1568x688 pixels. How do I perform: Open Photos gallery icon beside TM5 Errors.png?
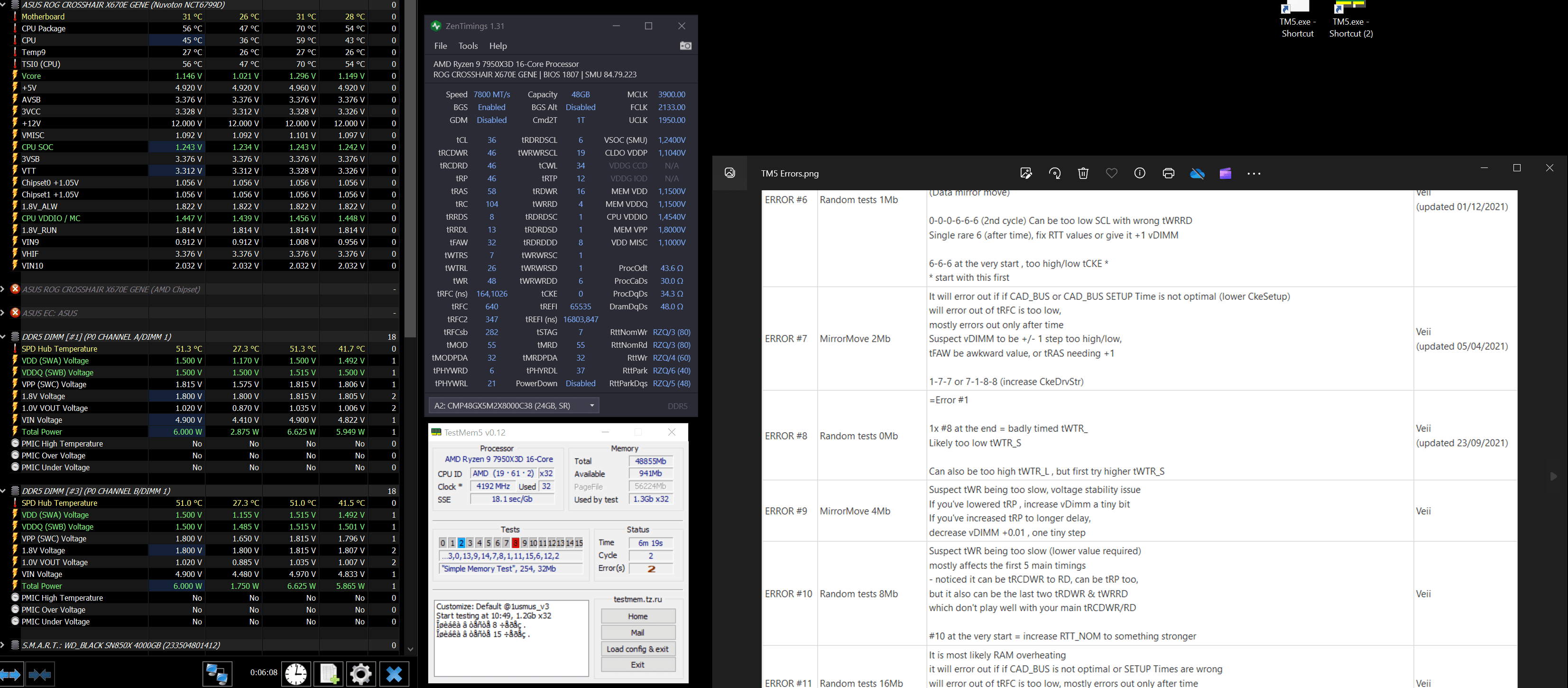point(730,173)
